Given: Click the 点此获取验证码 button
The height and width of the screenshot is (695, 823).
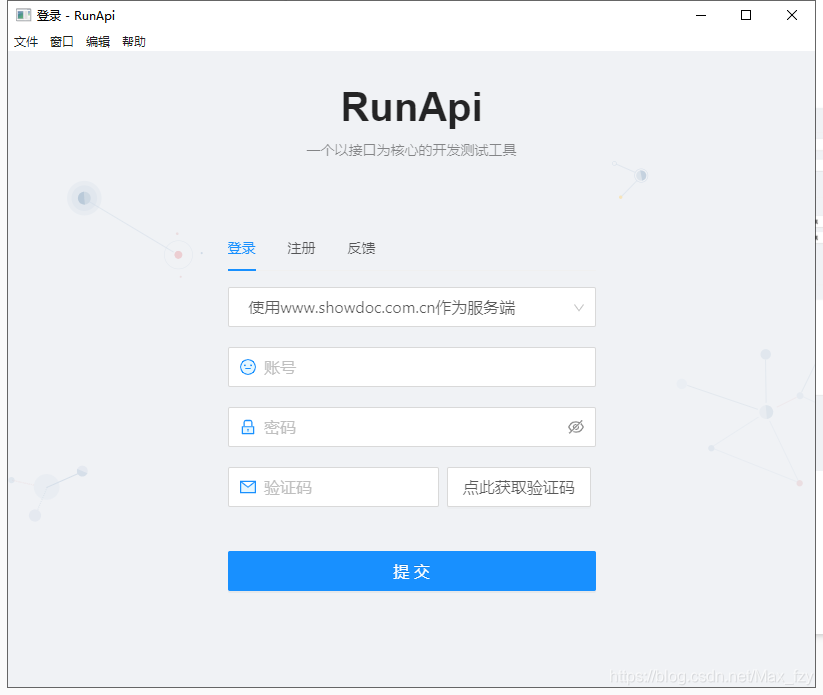Looking at the screenshot, I should tap(518, 487).
